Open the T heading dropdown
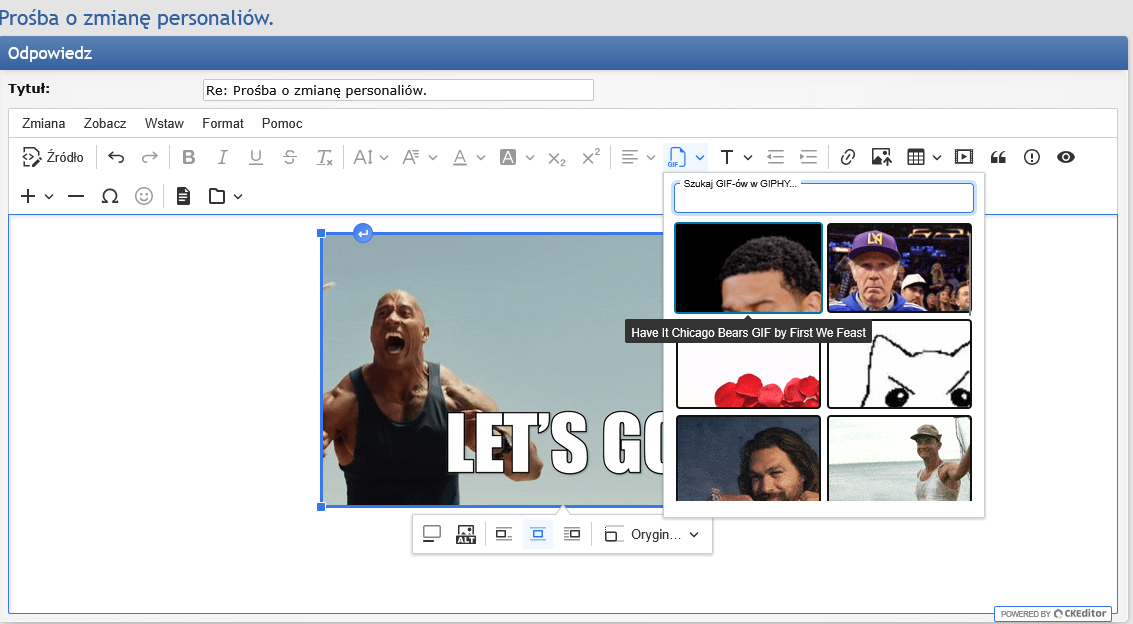This screenshot has height=624, width=1133. coord(736,157)
